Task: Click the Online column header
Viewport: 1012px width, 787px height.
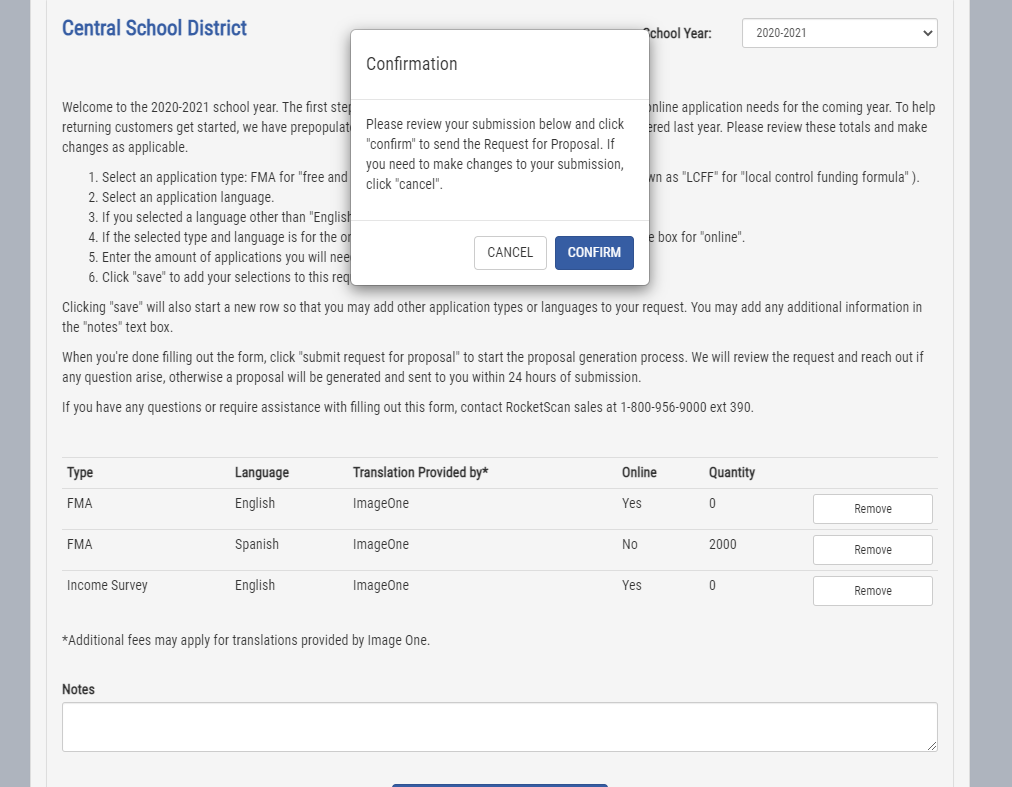Action: (x=639, y=473)
